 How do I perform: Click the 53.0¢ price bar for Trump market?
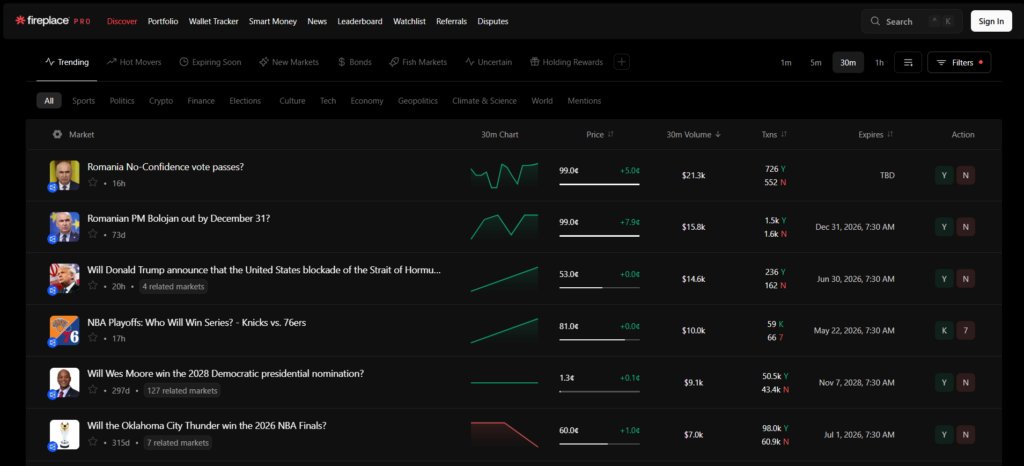[x=599, y=287]
